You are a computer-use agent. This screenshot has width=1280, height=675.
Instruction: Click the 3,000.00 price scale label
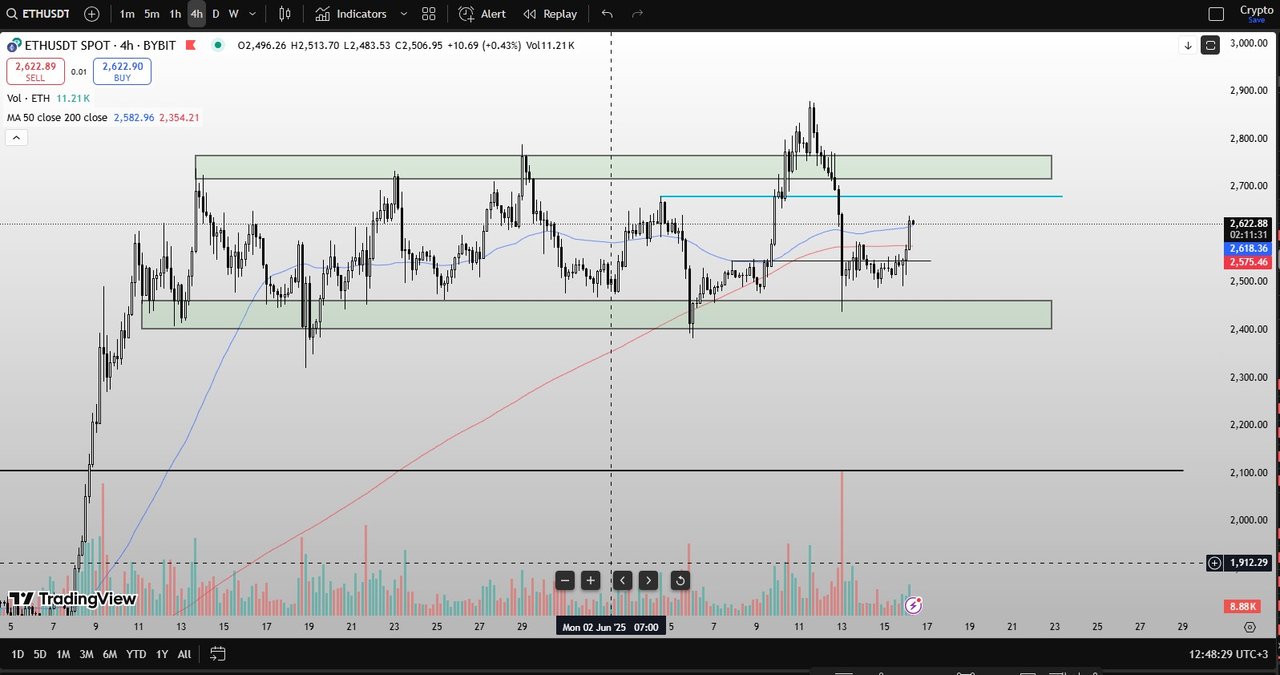point(1249,43)
